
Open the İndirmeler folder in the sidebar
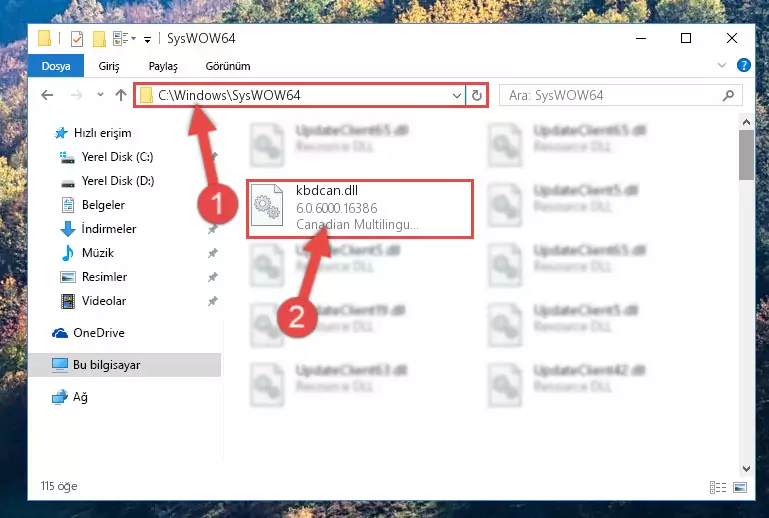[98, 229]
